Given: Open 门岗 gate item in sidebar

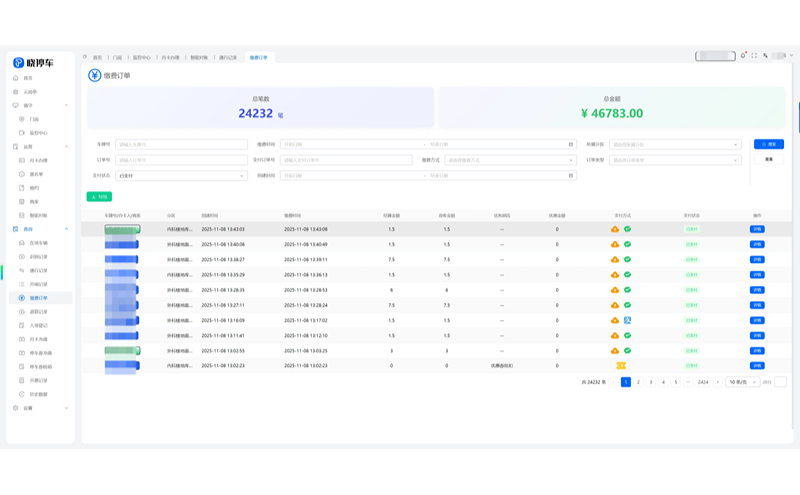Looking at the screenshot, I should (34, 118).
